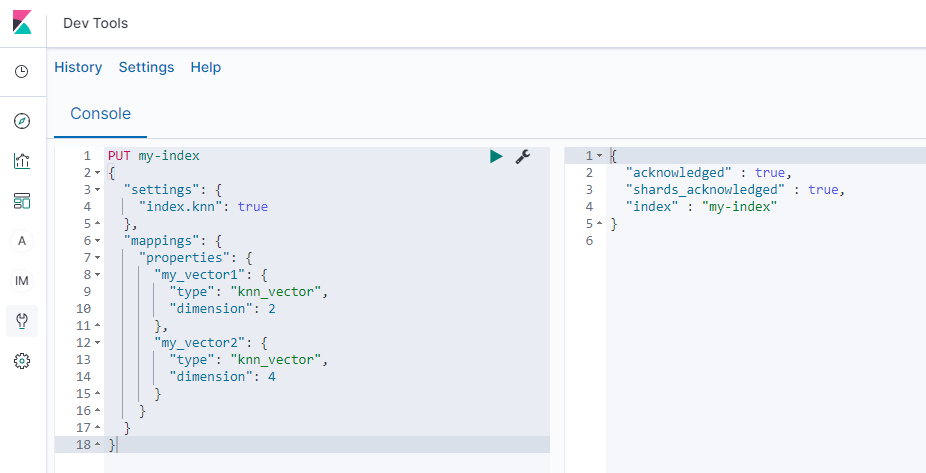The image size is (926, 473).
Task: Select the Console tab
Action: point(100,113)
